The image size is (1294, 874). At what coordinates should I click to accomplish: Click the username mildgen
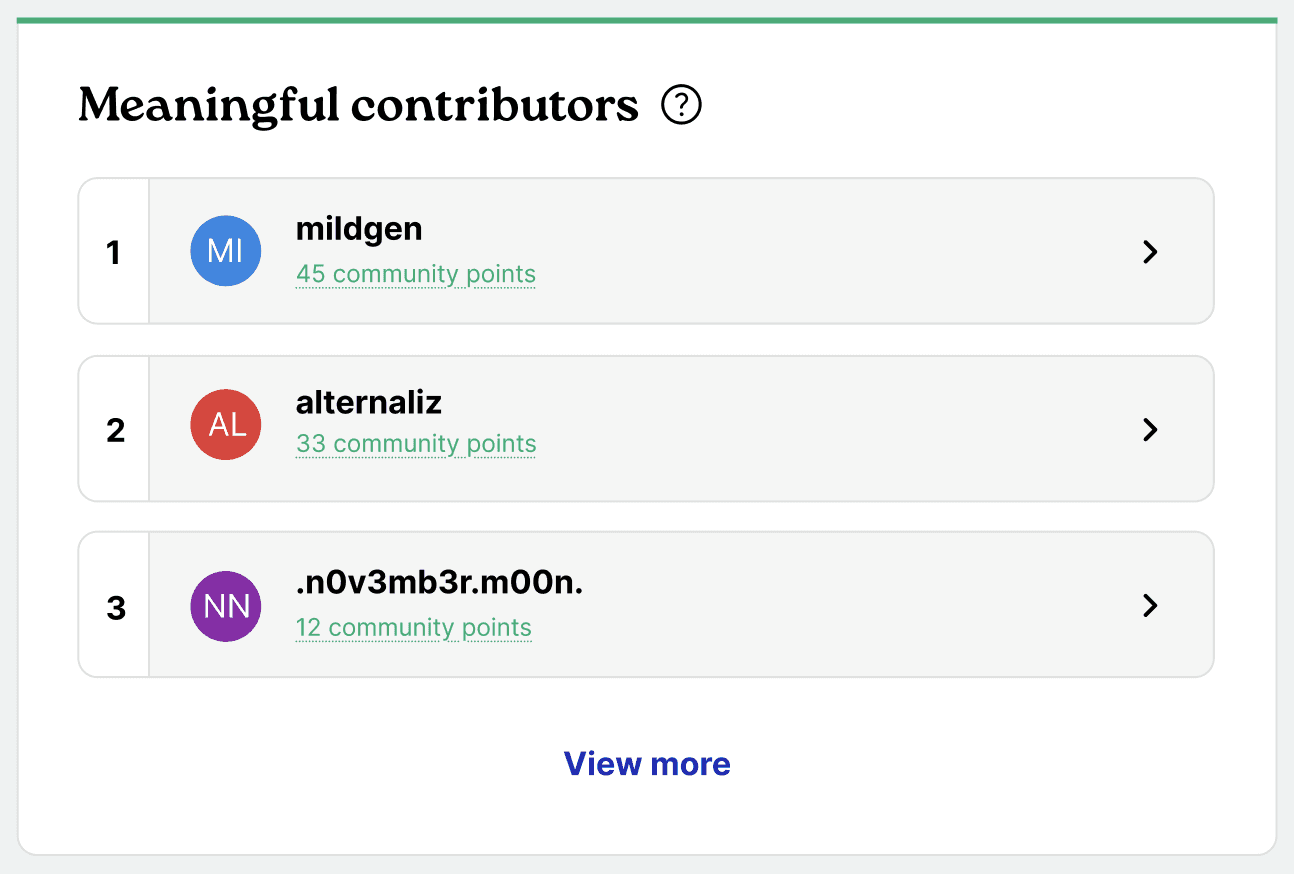tap(359, 228)
